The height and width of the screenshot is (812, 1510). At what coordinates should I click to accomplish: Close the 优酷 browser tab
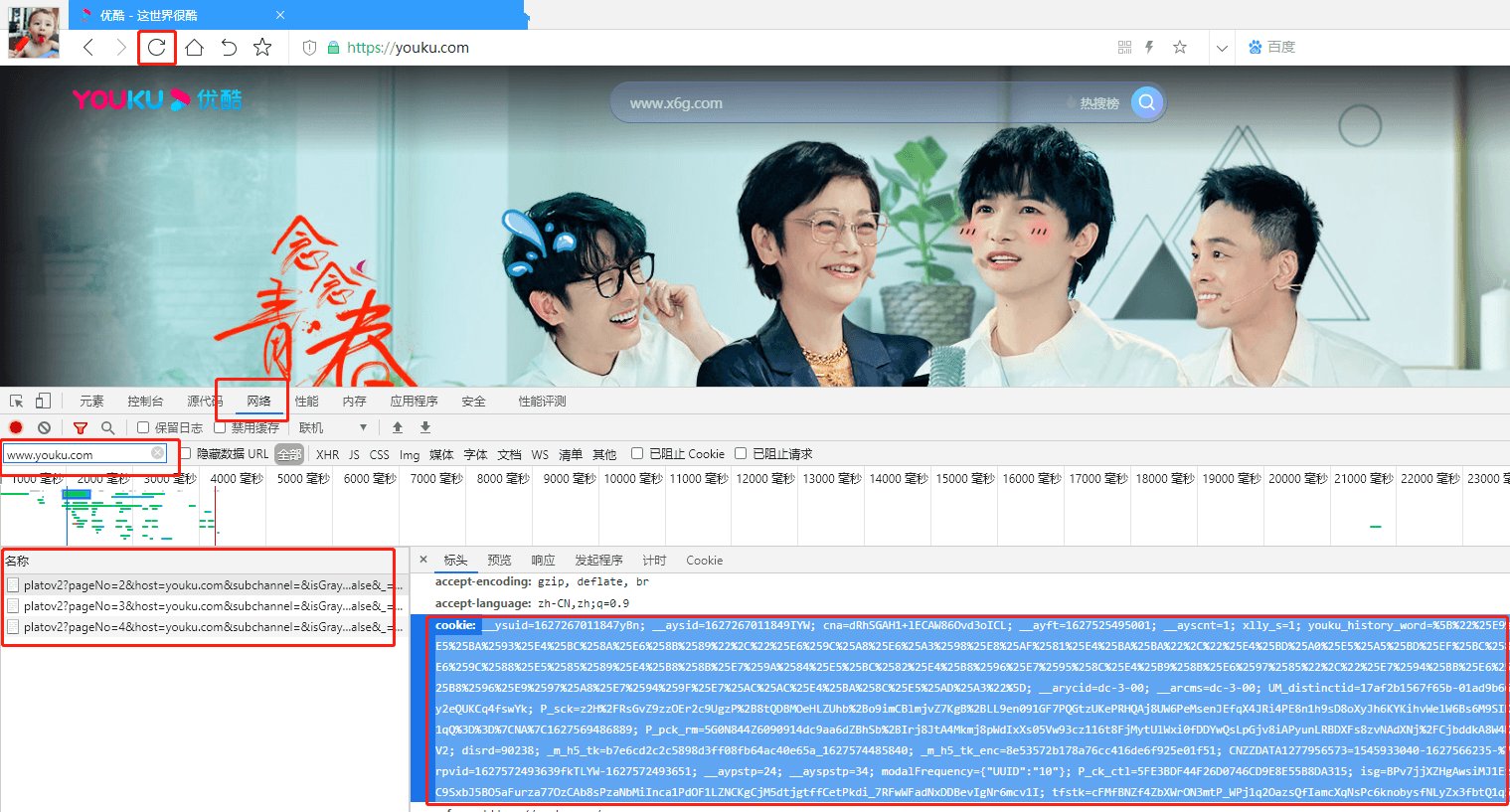click(x=280, y=15)
